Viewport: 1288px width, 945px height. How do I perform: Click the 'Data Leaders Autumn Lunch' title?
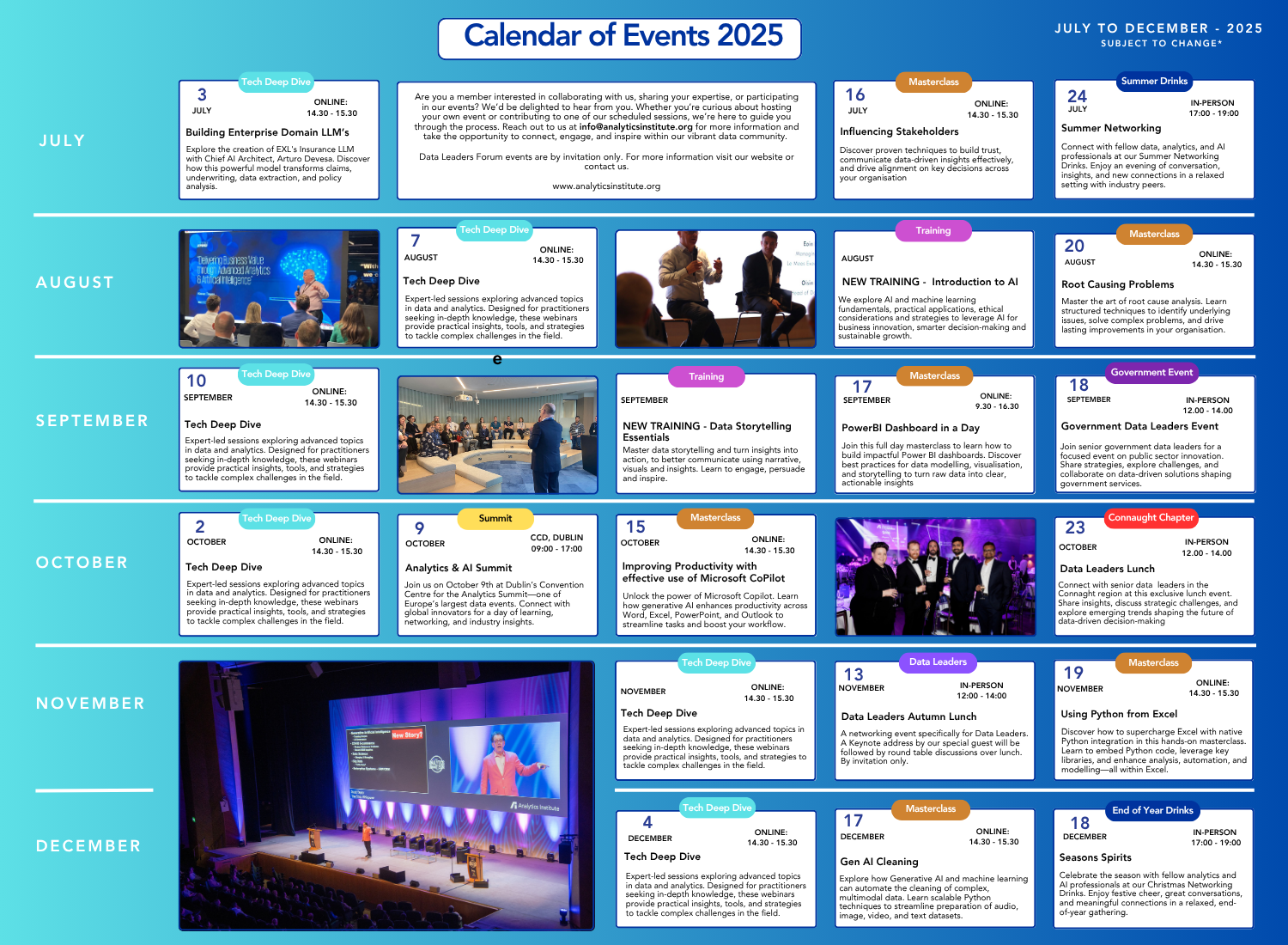(908, 716)
